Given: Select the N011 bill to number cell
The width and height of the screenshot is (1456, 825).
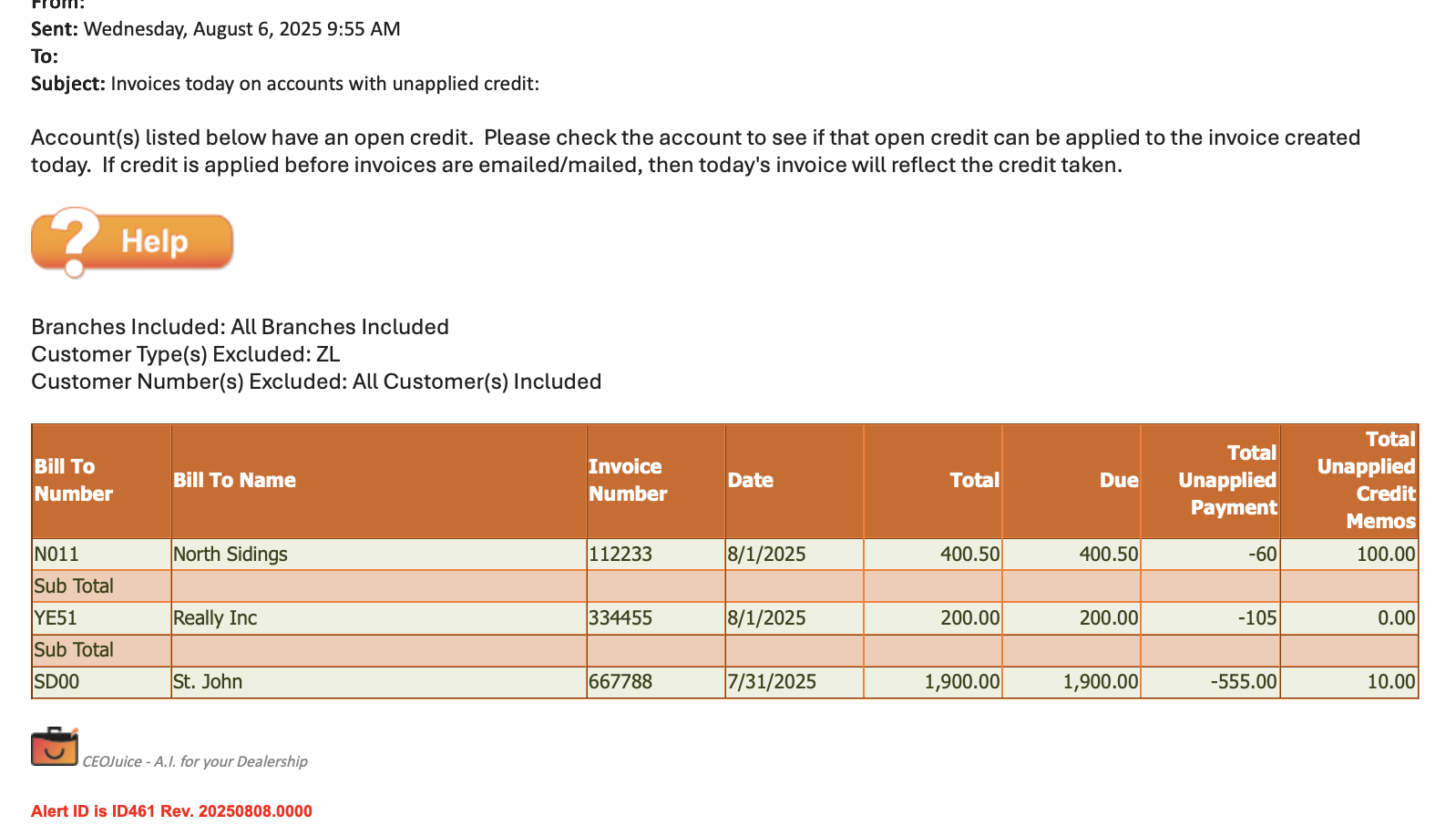Looking at the screenshot, I should (x=101, y=555).
